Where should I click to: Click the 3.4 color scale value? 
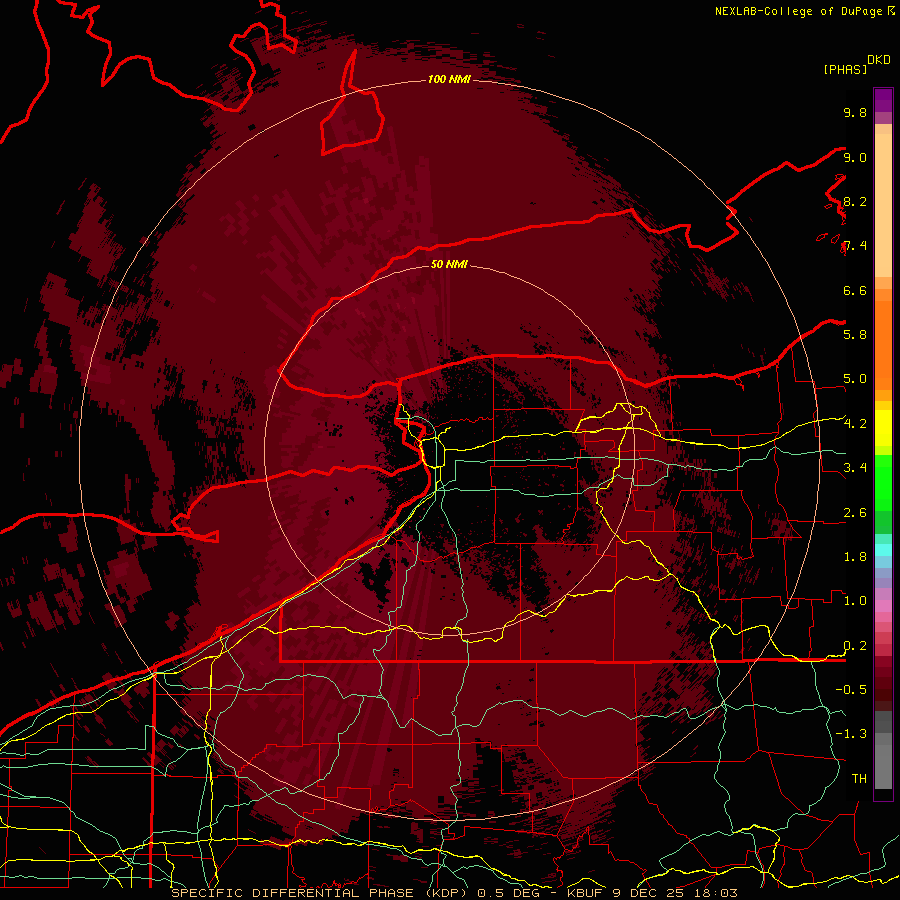[x=855, y=467]
